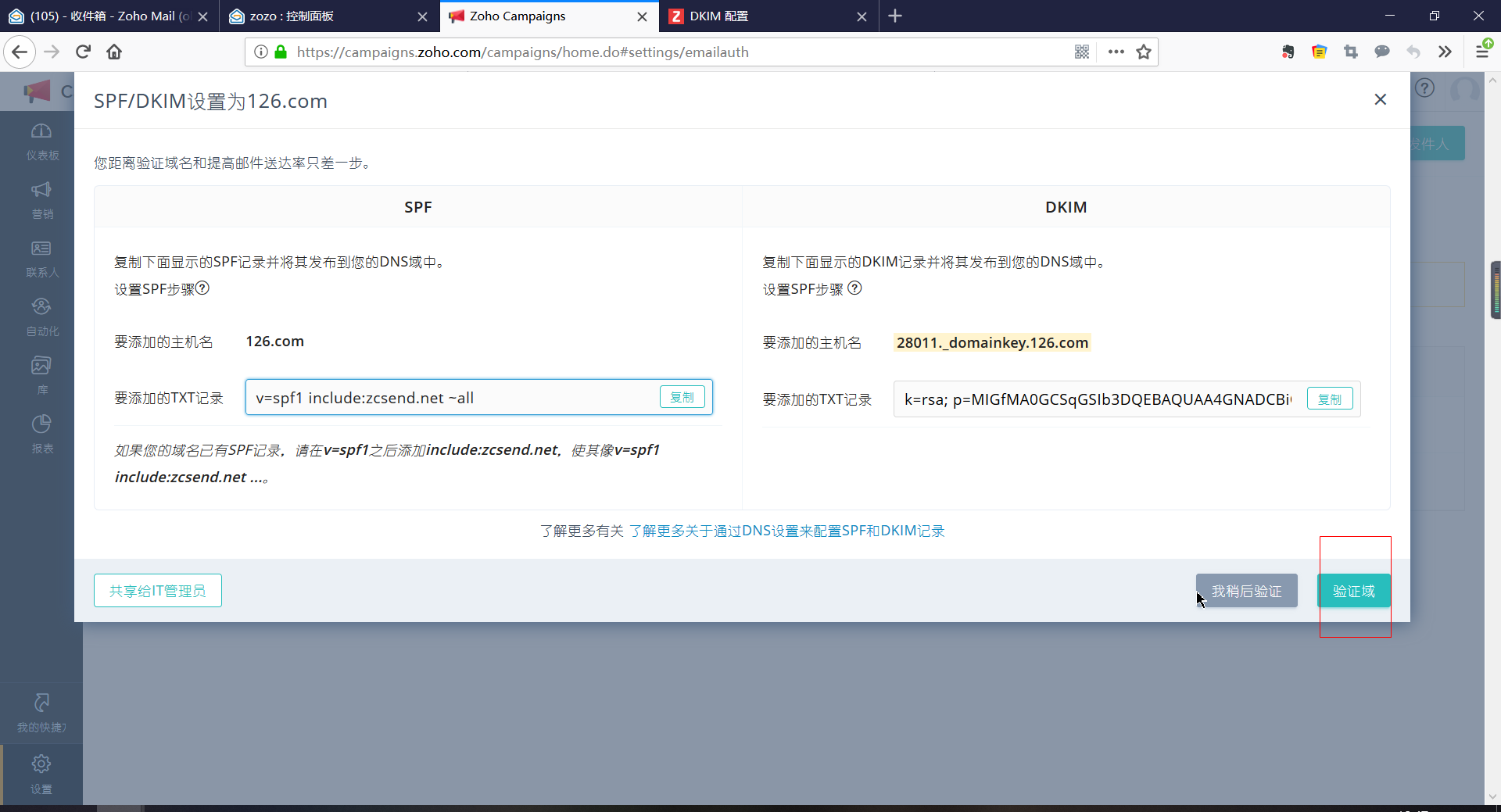Image resolution: width=1501 pixels, height=812 pixels.
Task: Open the DNS SPF and DKIM configuration link
Action: click(x=786, y=531)
